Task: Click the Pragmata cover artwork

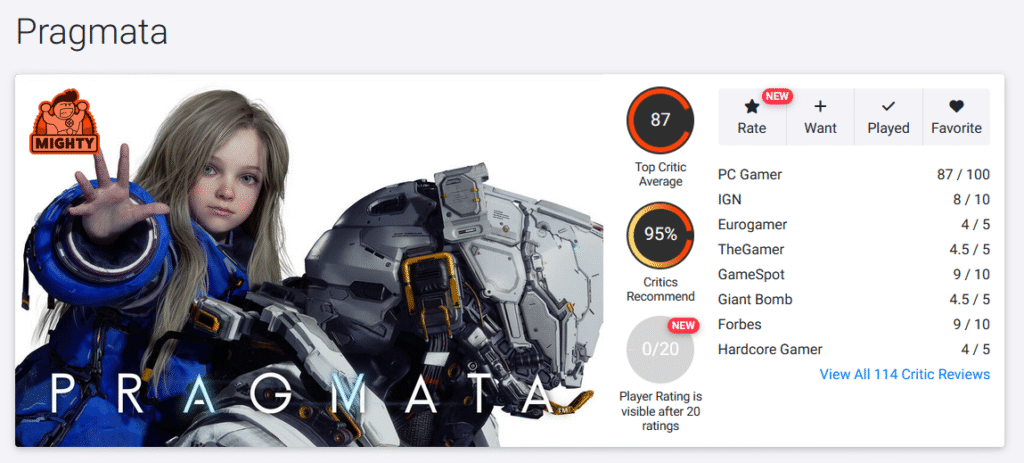Action: 310,261
